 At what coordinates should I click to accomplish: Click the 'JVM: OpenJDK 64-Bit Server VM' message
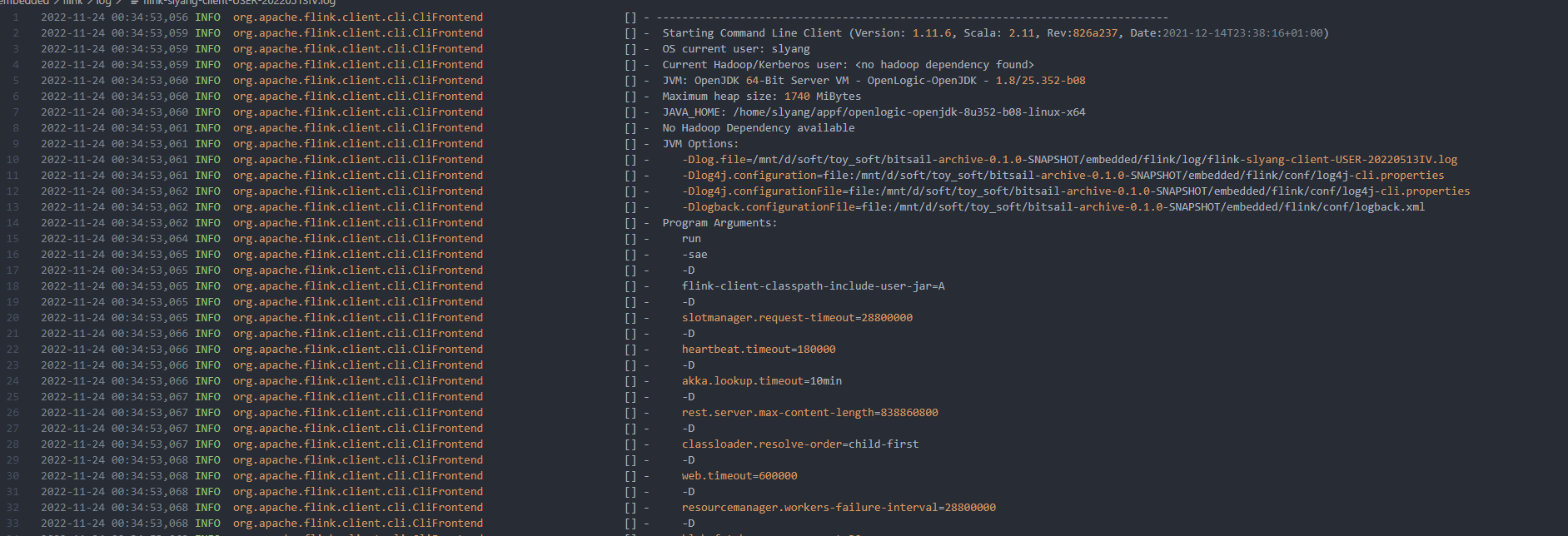pos(874,81)
